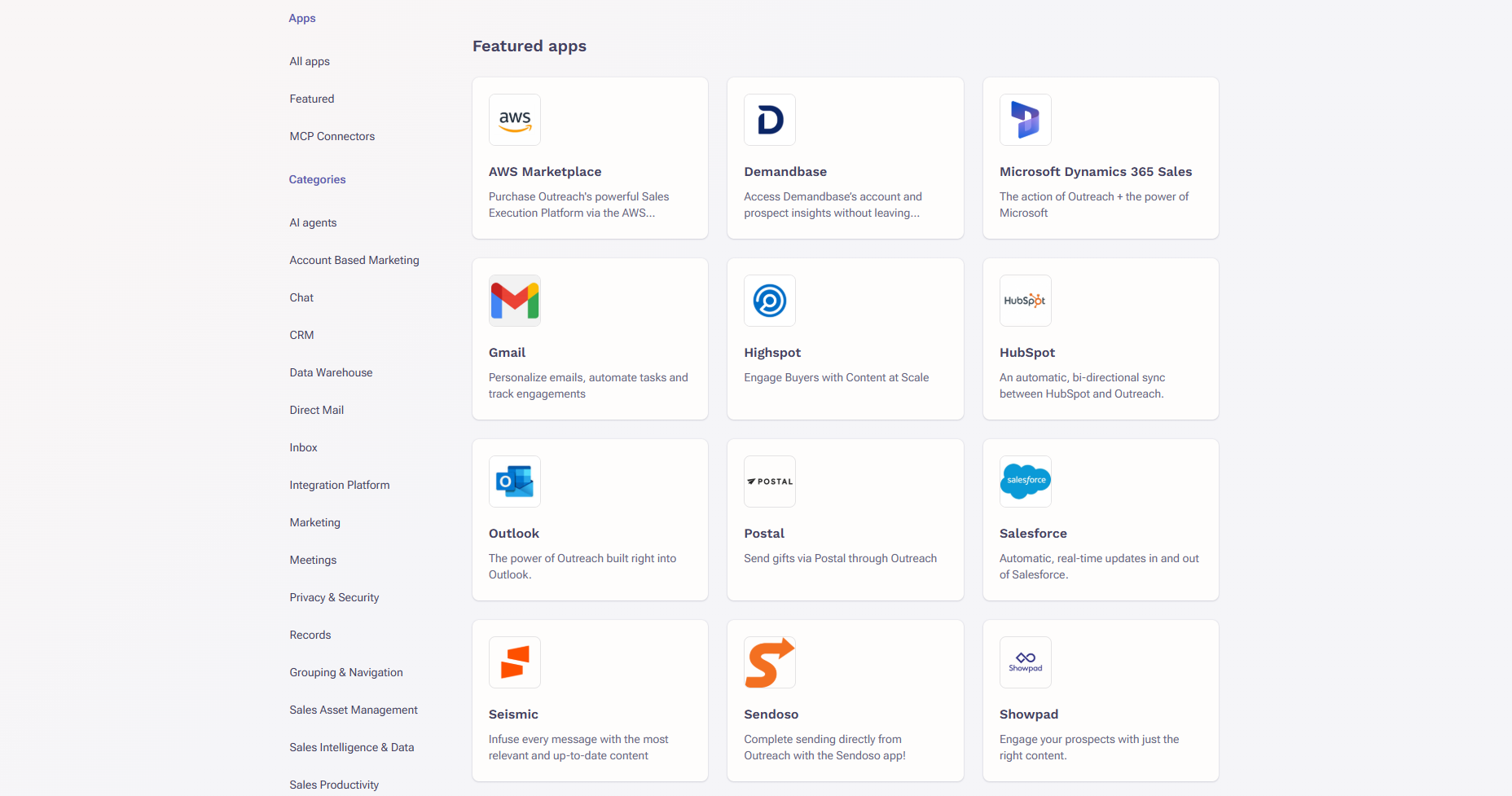
Task: Click the HubSpot logo icon
Action: click(1026, 301)
